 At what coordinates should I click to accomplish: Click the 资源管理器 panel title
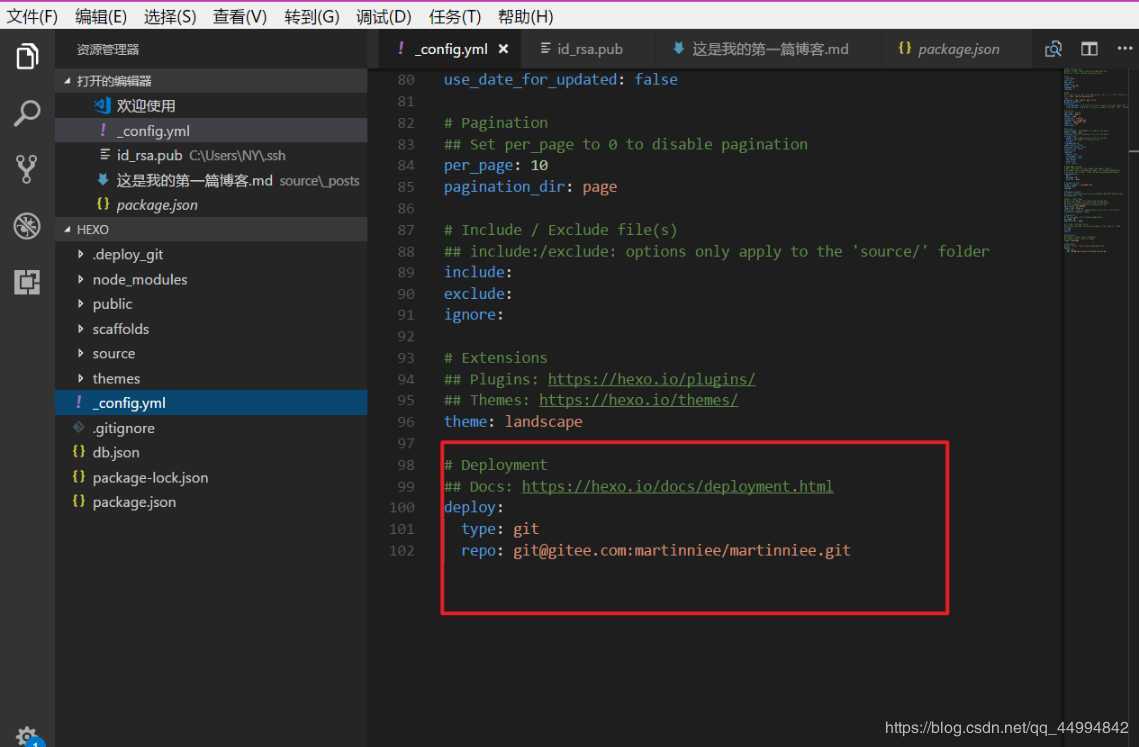click(108, 49)
